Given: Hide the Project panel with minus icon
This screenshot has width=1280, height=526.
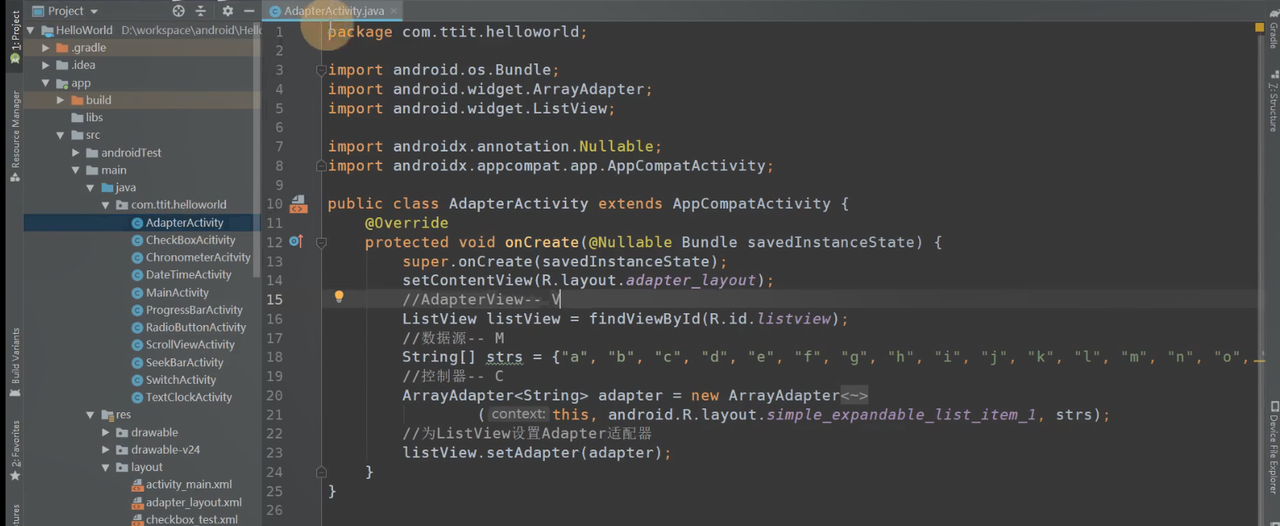Looking at the screenshot, I should (249, 11).
